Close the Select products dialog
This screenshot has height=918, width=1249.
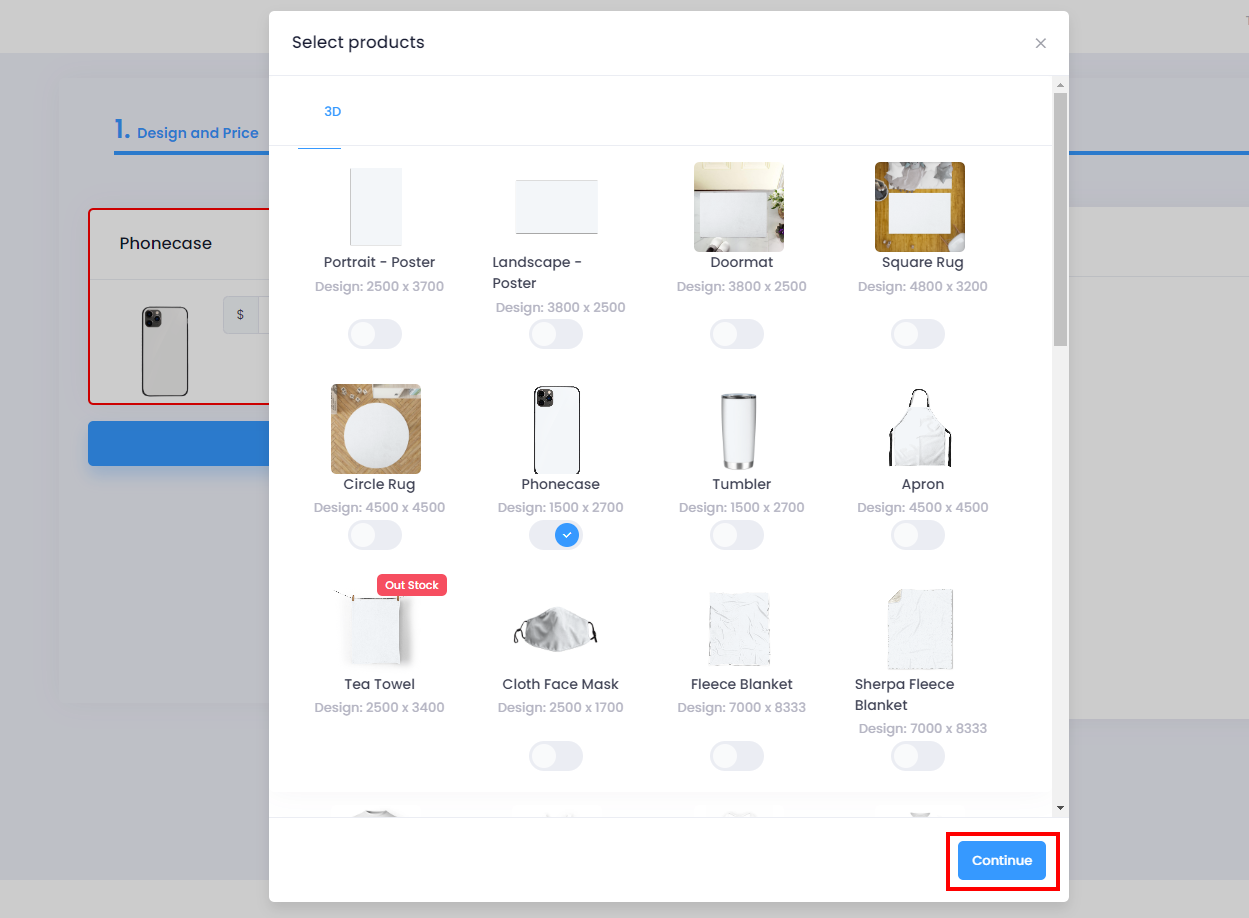1040,43
